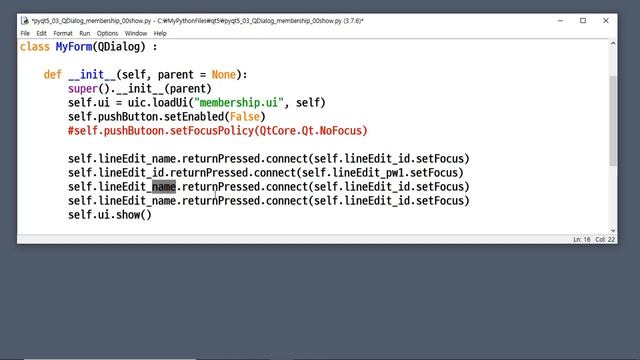Click the commented setFocusPolicy line

click(218, 131)
